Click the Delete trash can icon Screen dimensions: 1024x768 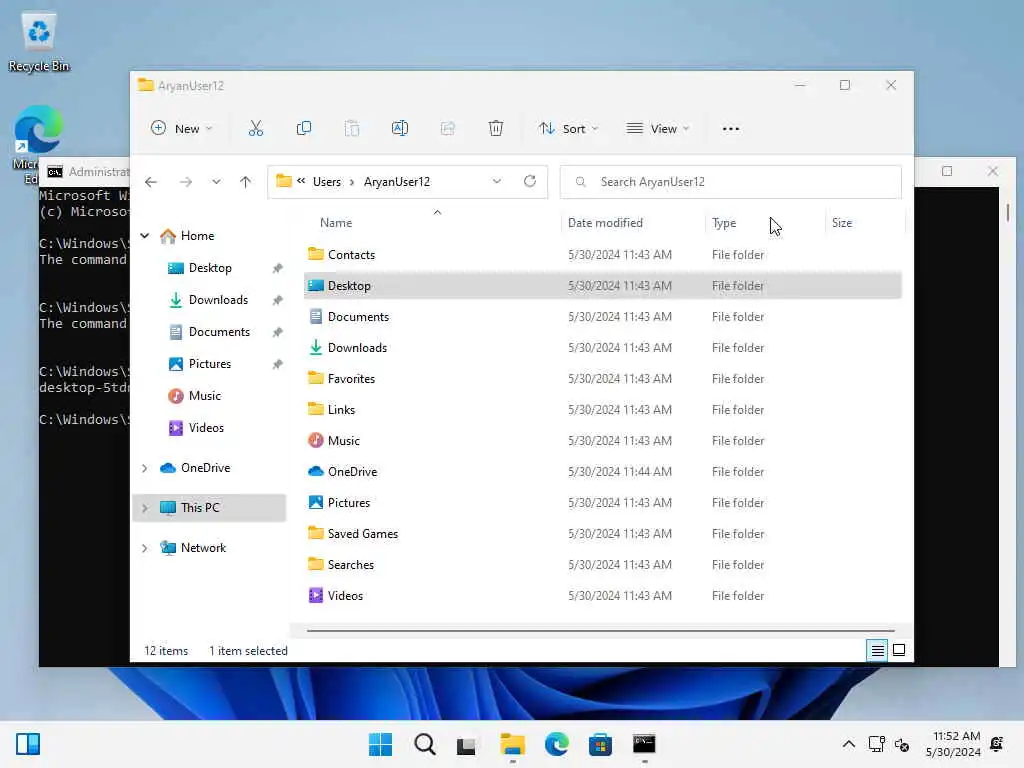pyautogui.click(x=496, y=129)
